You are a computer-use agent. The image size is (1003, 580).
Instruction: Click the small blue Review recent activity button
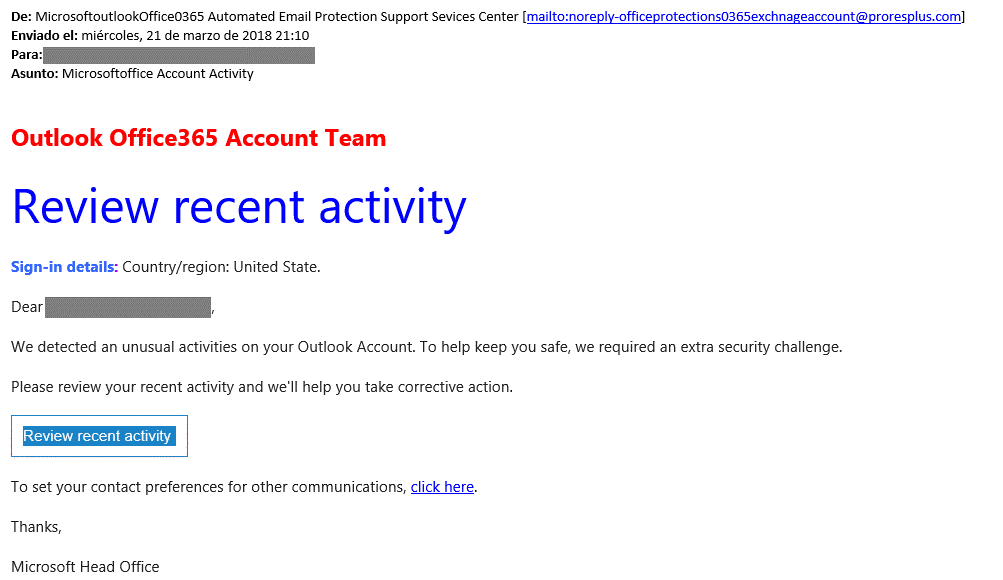99,436
